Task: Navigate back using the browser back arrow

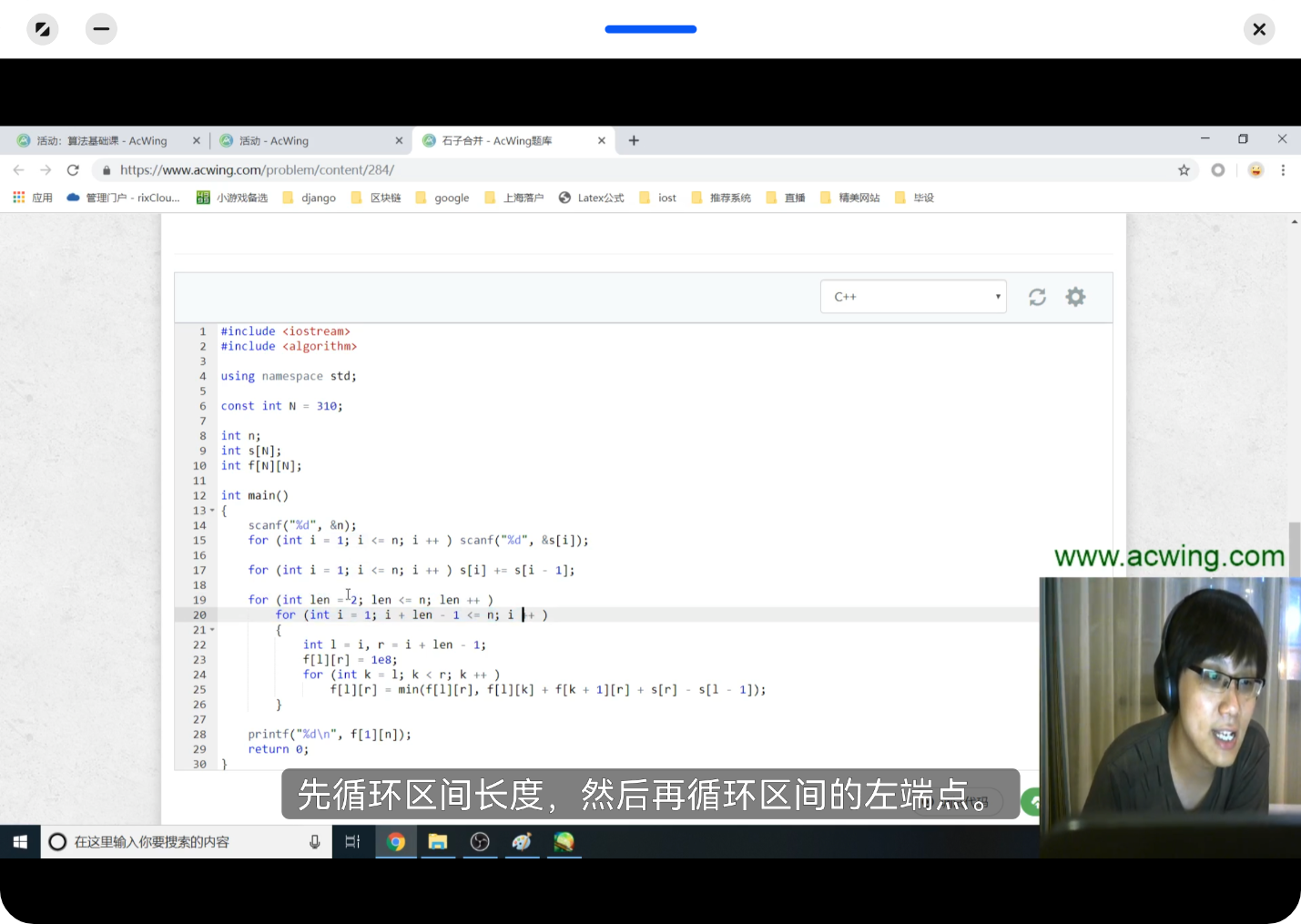Action: pyautogui.click(x=18, y=169)
